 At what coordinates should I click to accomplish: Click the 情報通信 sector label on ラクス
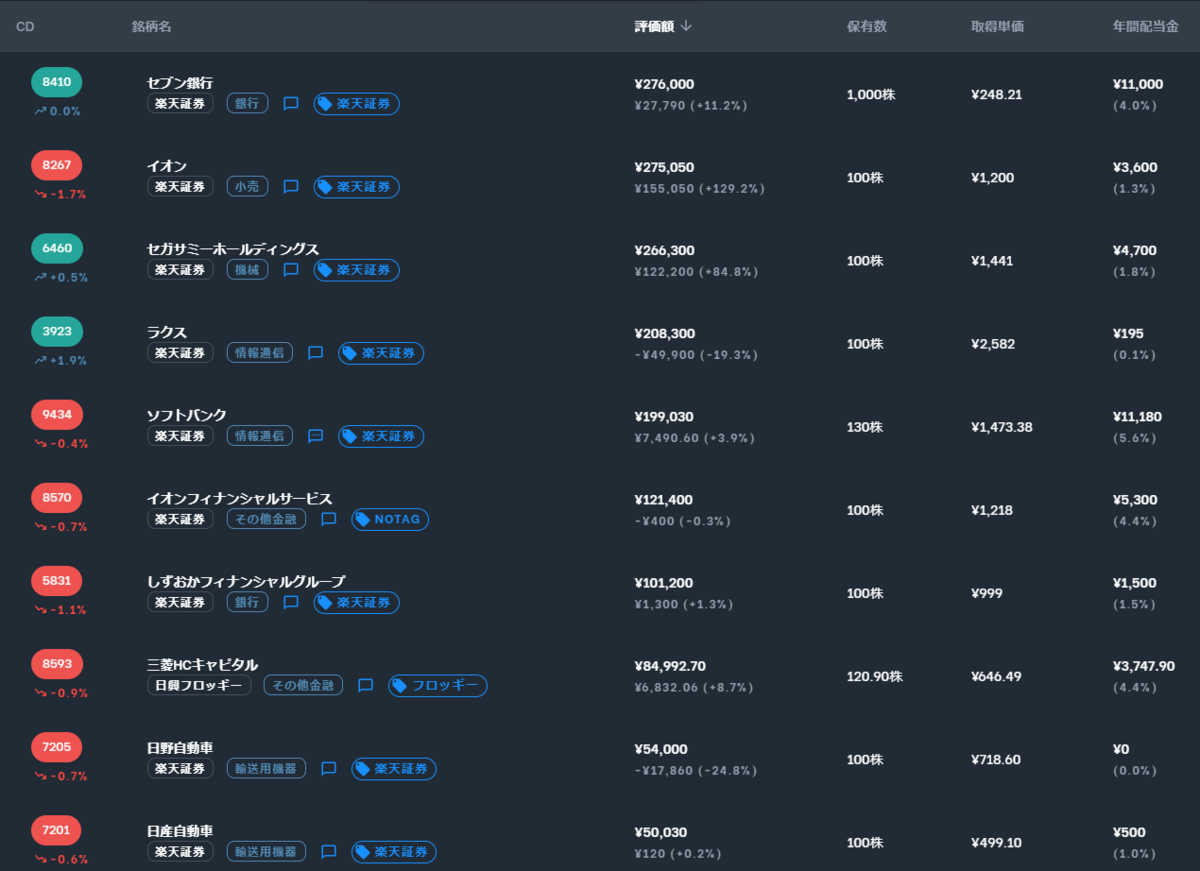[260, 352]
